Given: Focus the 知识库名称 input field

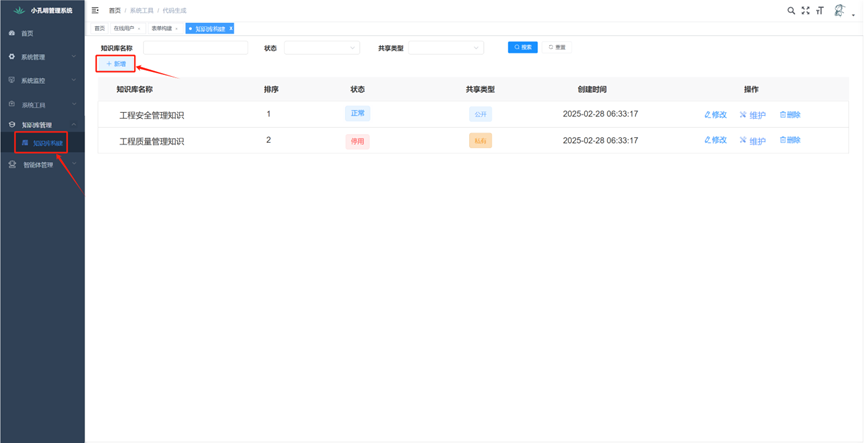Looking at the screenshot, I should pyautogui.click(x=195, y=48).
